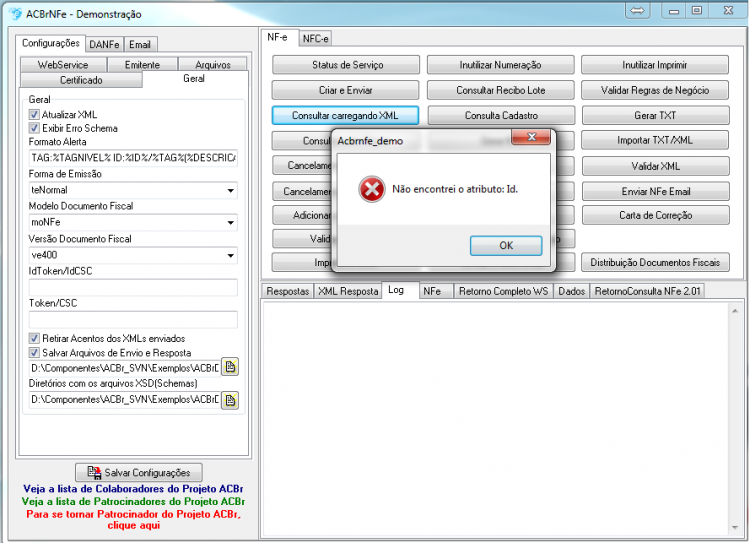Click the XSD Schemas directory path field

pos(124,399)
